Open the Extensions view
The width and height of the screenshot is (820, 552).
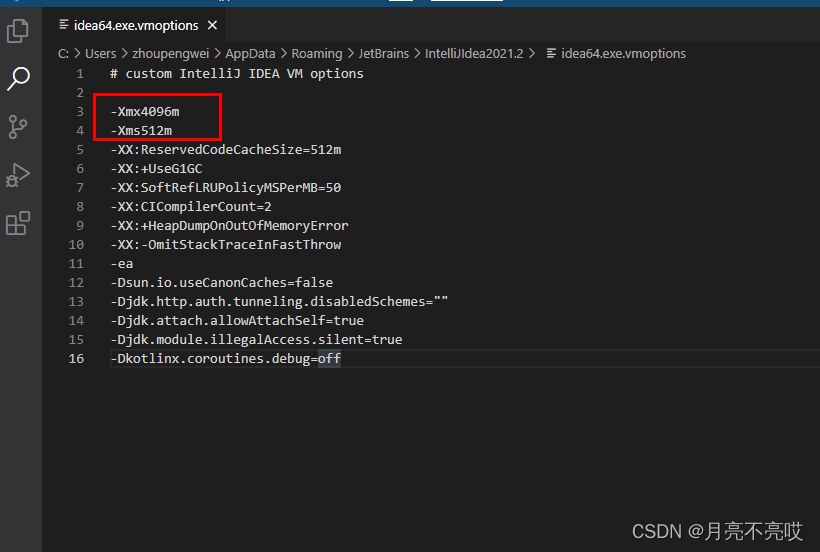18,223
